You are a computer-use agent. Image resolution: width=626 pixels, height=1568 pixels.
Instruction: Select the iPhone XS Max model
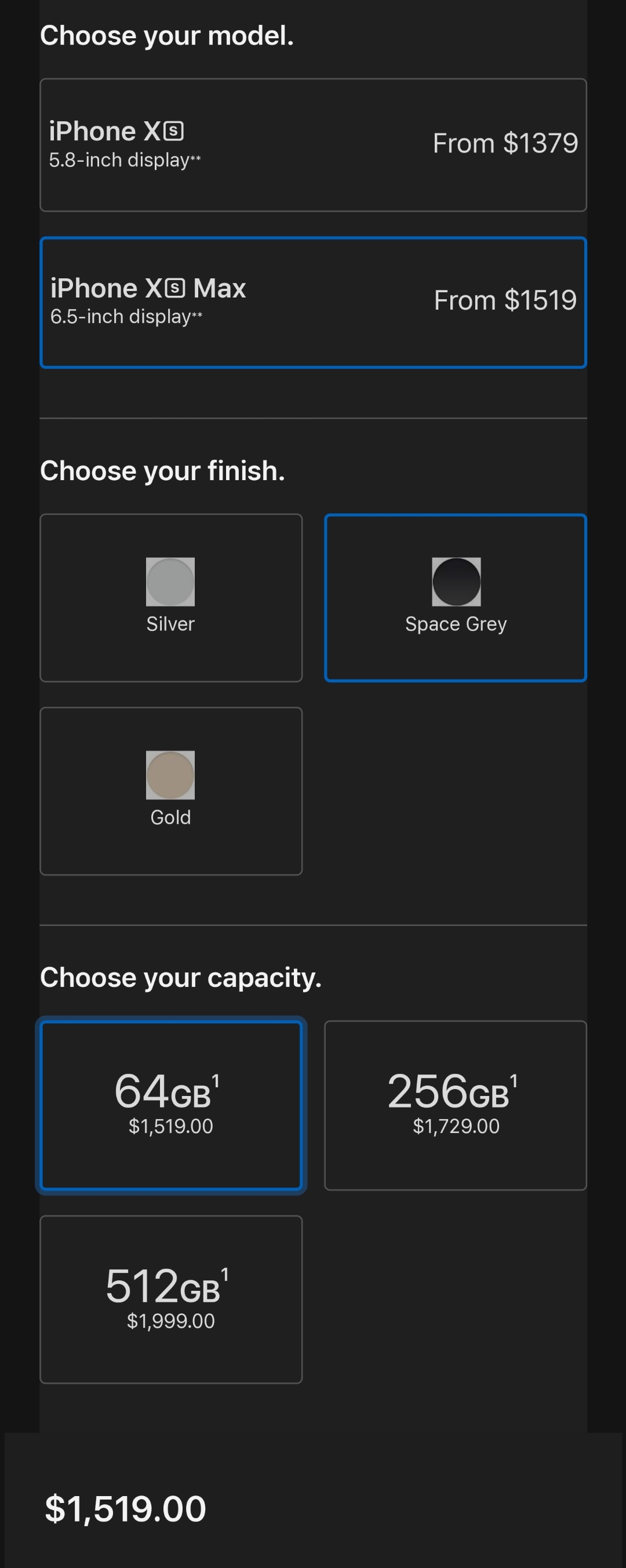(312, 303)
